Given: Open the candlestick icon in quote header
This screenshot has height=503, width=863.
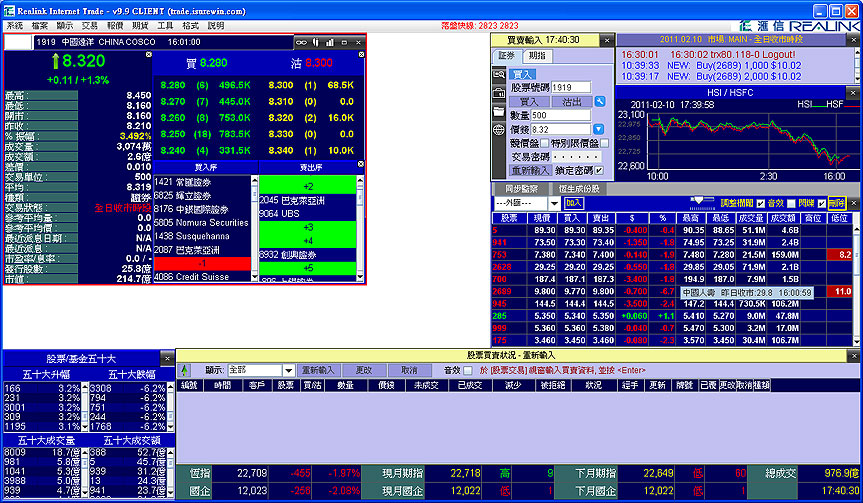Looking at the screenshot, I should (316, 42).
